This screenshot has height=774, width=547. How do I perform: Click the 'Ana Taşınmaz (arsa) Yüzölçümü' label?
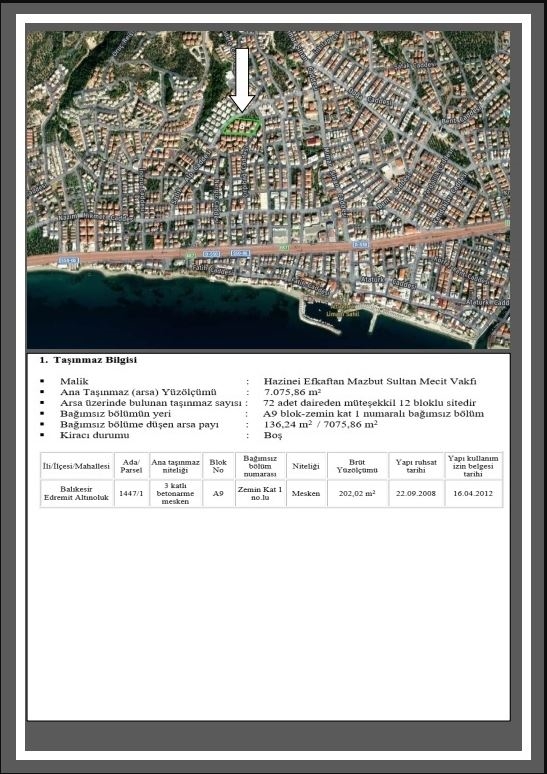pyautogui.click(x=138, y=392)
